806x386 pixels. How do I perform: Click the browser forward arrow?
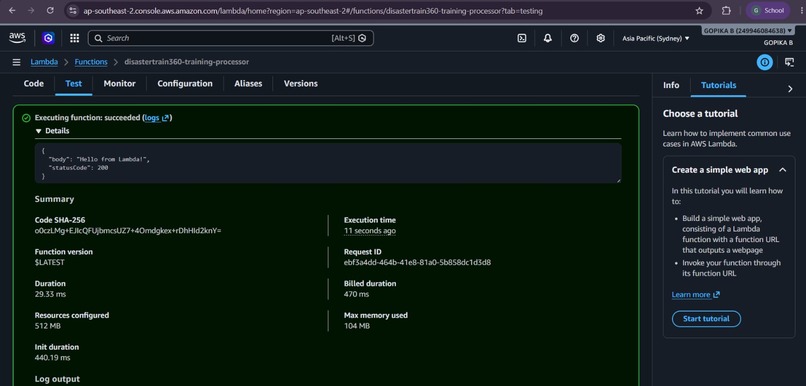(x=31, y=10)
